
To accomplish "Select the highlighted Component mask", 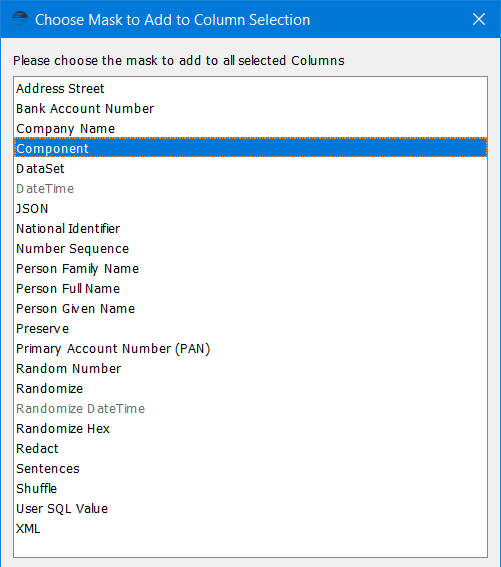I will pyautogui.click(x=250, y=148).
